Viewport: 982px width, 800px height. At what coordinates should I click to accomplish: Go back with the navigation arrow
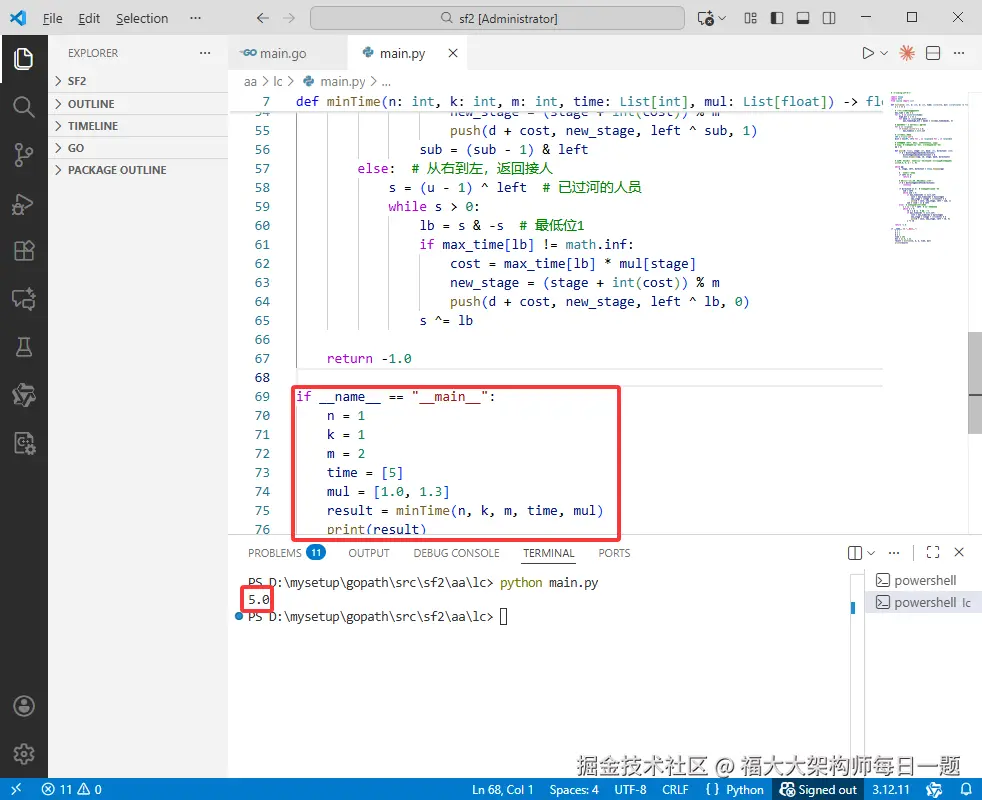pyautogui.click(x=263, y=18)
